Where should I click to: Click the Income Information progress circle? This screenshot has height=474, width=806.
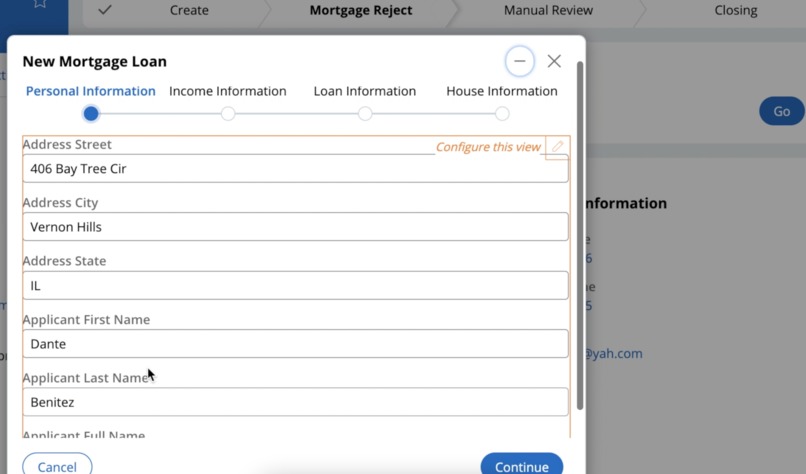coord(228,114)
